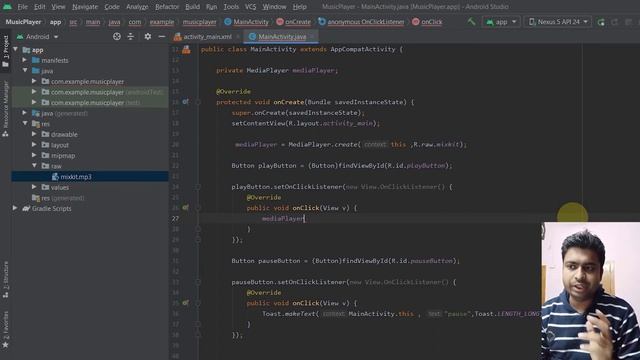The image size is (640, 360).
Task: Expand the layout folder
Action: pos(34,144)
